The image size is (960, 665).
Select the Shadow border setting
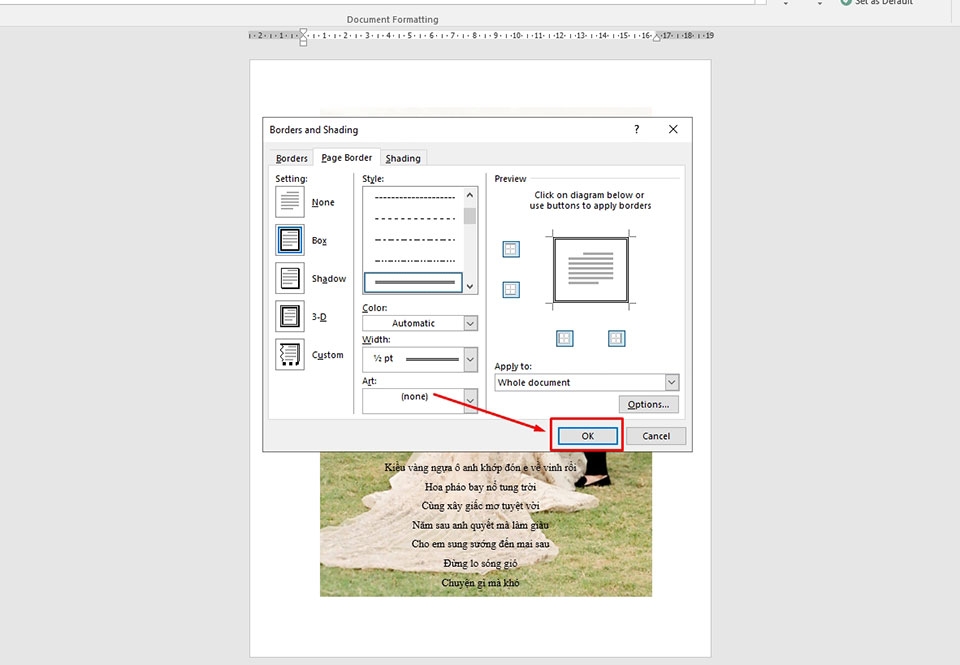click(x=287, y=277)
